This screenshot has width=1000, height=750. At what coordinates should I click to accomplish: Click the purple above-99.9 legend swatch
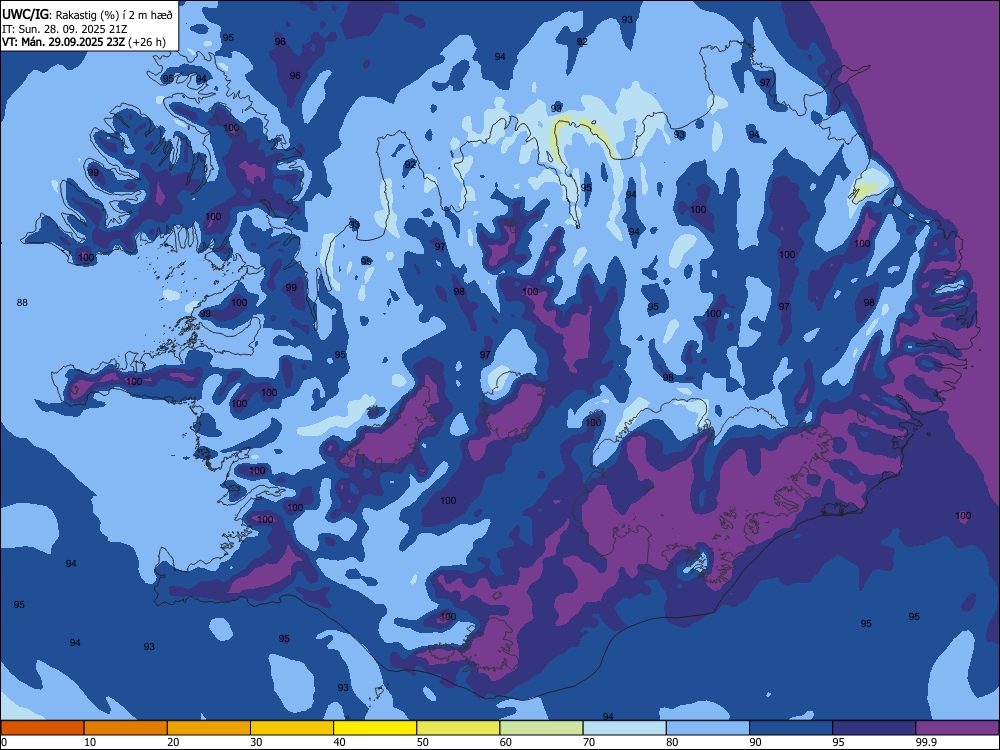coord(957,728)
